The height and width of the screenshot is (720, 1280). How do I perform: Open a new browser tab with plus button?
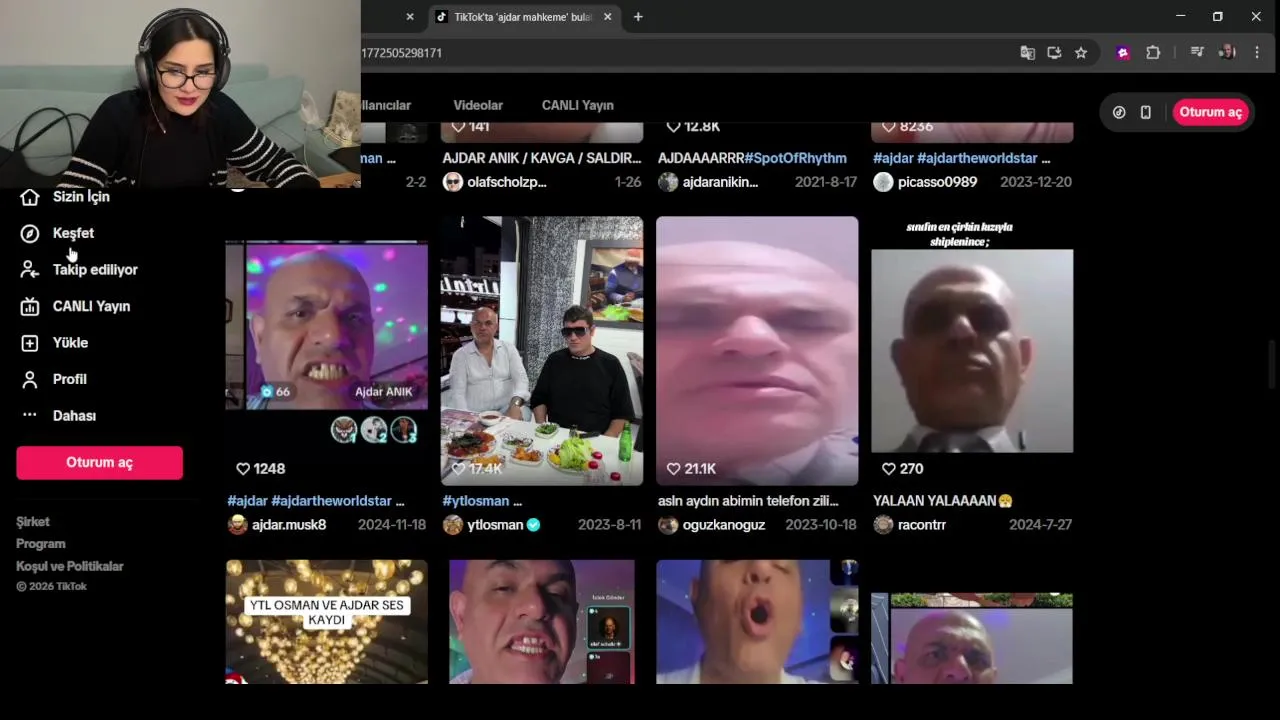[638, 17]
